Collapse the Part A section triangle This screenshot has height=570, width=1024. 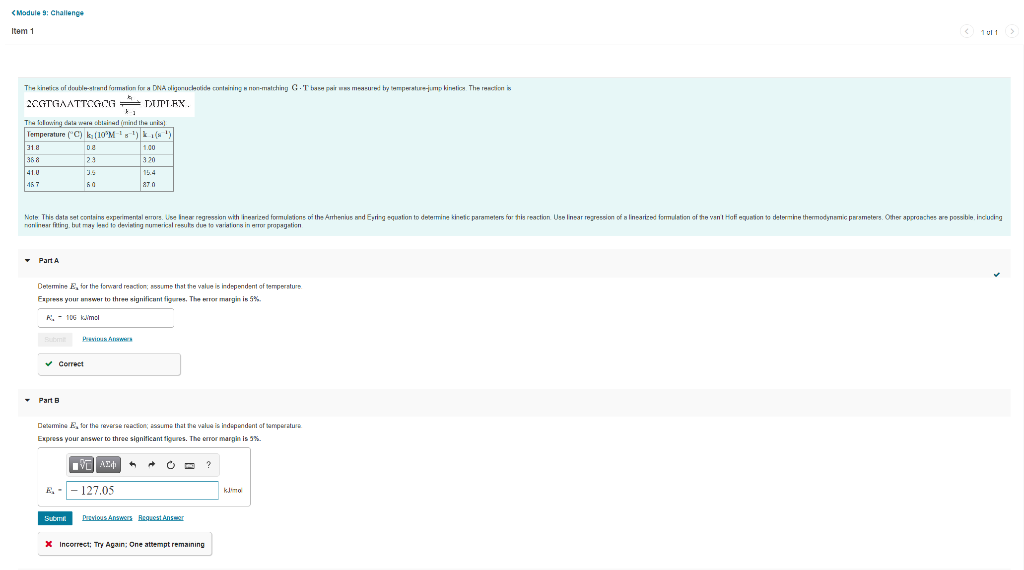point(27,261)
